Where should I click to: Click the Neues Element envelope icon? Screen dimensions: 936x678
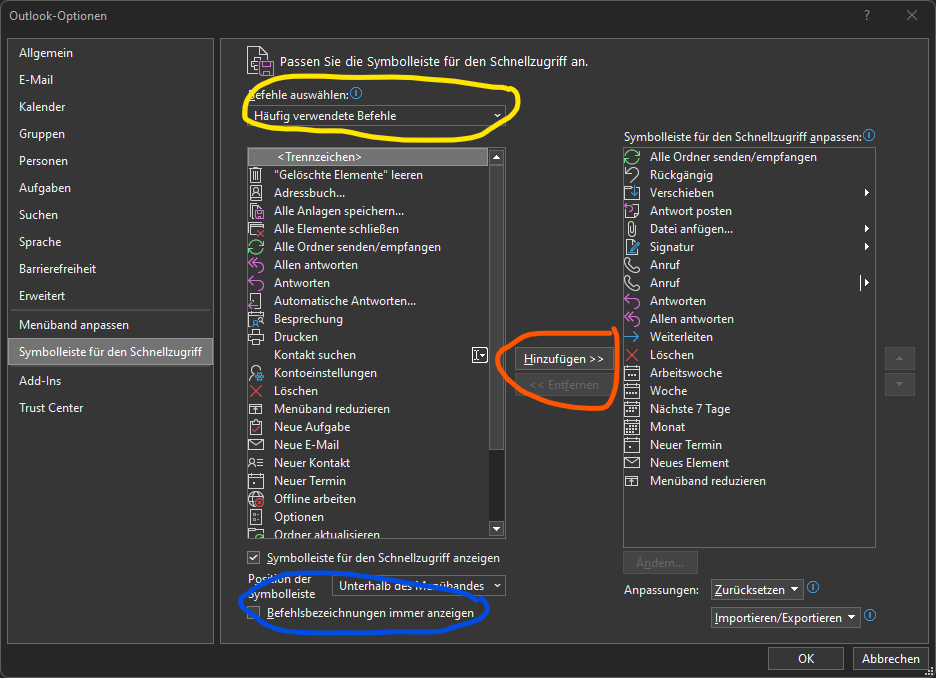click(x=632, y=463)
